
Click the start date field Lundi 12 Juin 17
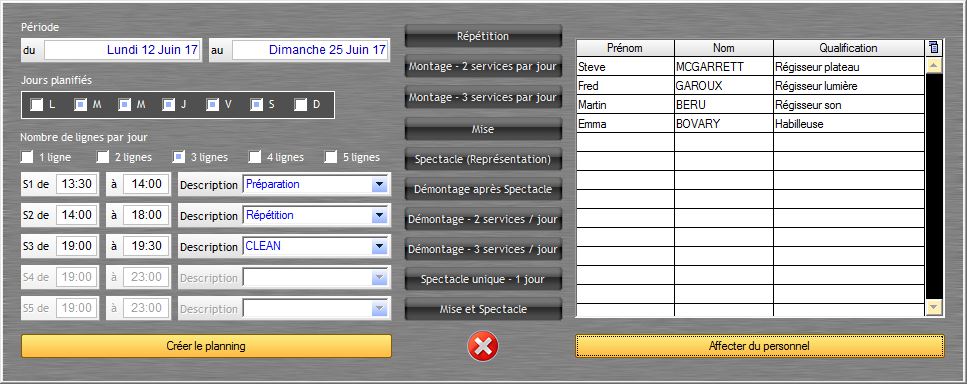click(x=122, y=50)
